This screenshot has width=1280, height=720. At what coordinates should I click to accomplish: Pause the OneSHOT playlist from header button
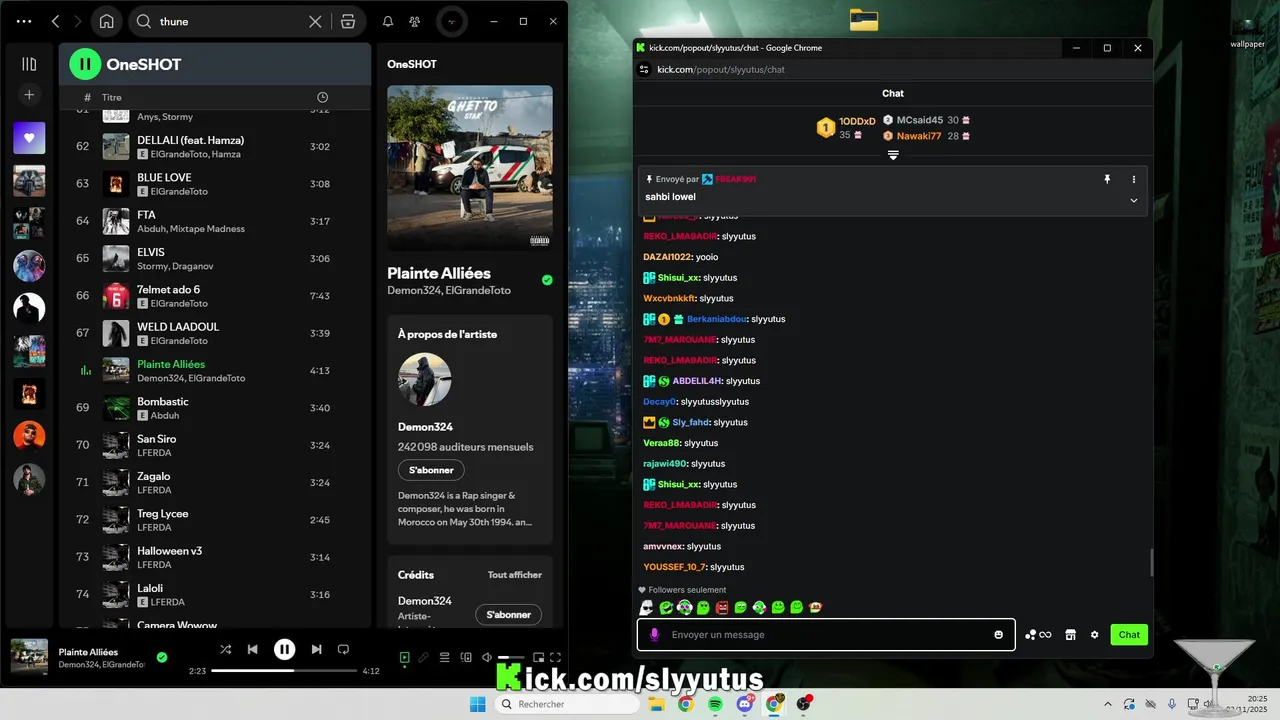click(85, 64)
